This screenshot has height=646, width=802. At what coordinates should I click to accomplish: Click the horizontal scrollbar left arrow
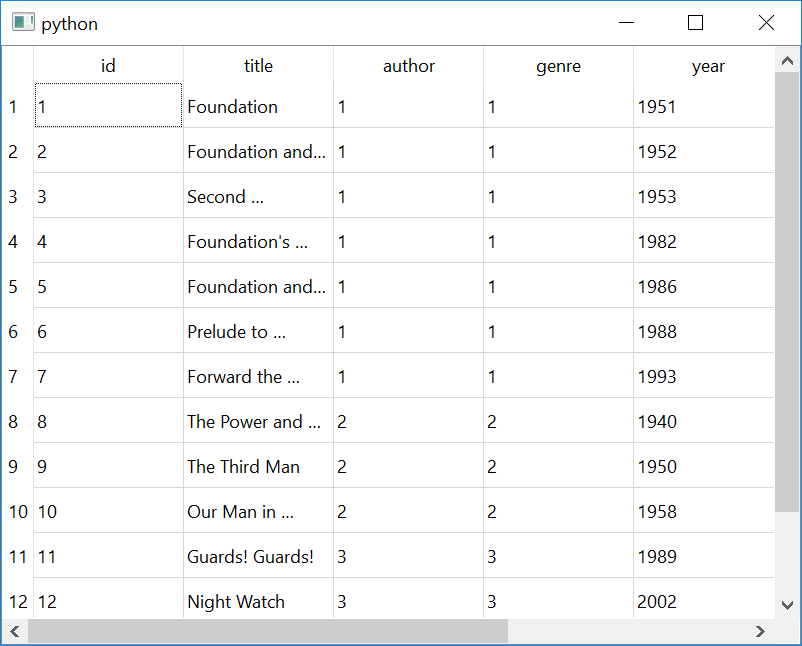[x=15, y=631]
